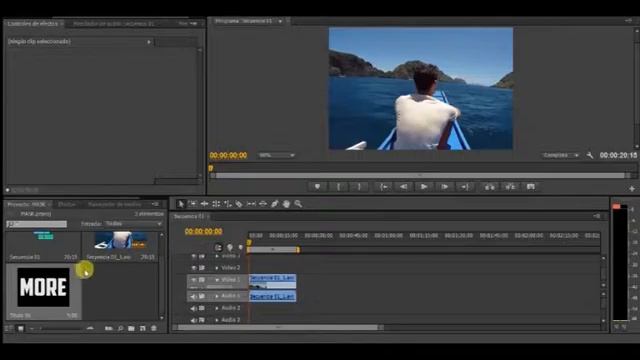Export frame camera button
The image size is (640, 360).
(x=531, y=187)
